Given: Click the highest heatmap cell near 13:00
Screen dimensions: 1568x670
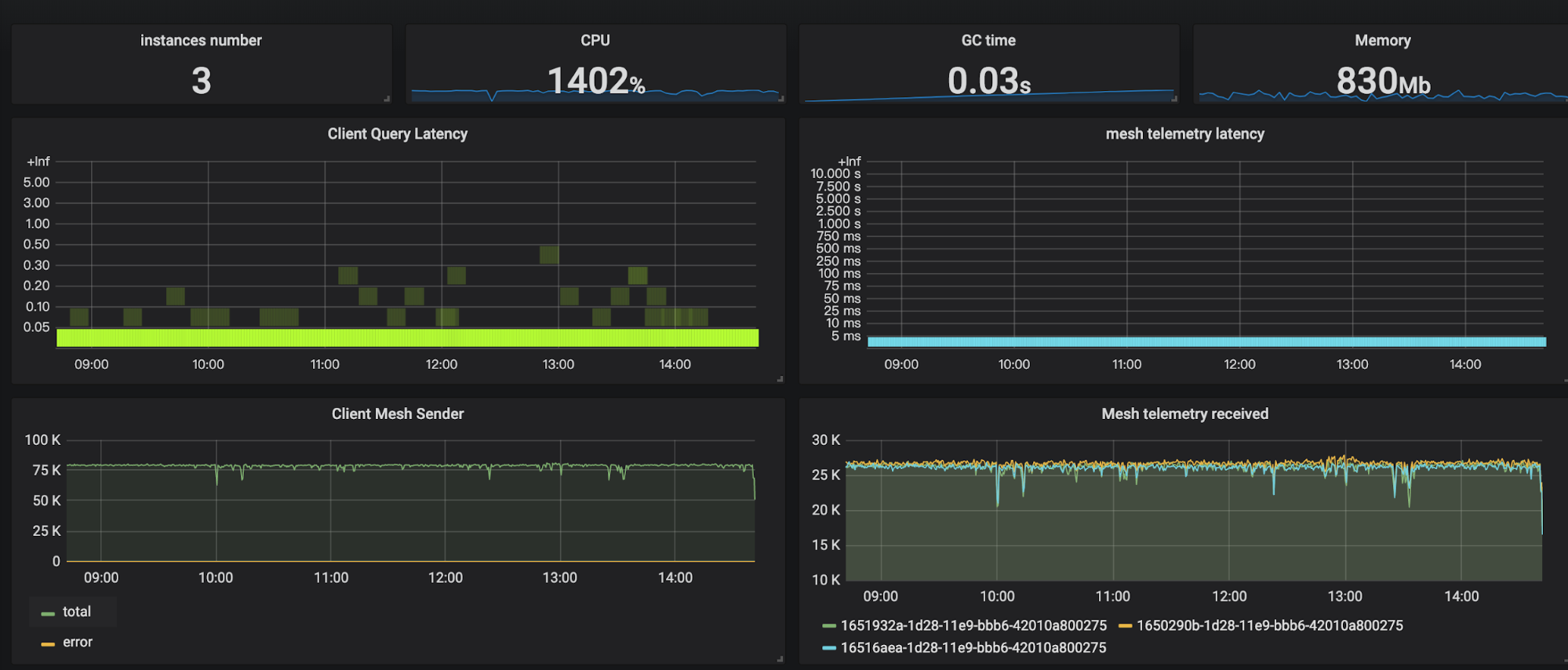Looking at the screenshot, I should (549, 254).
